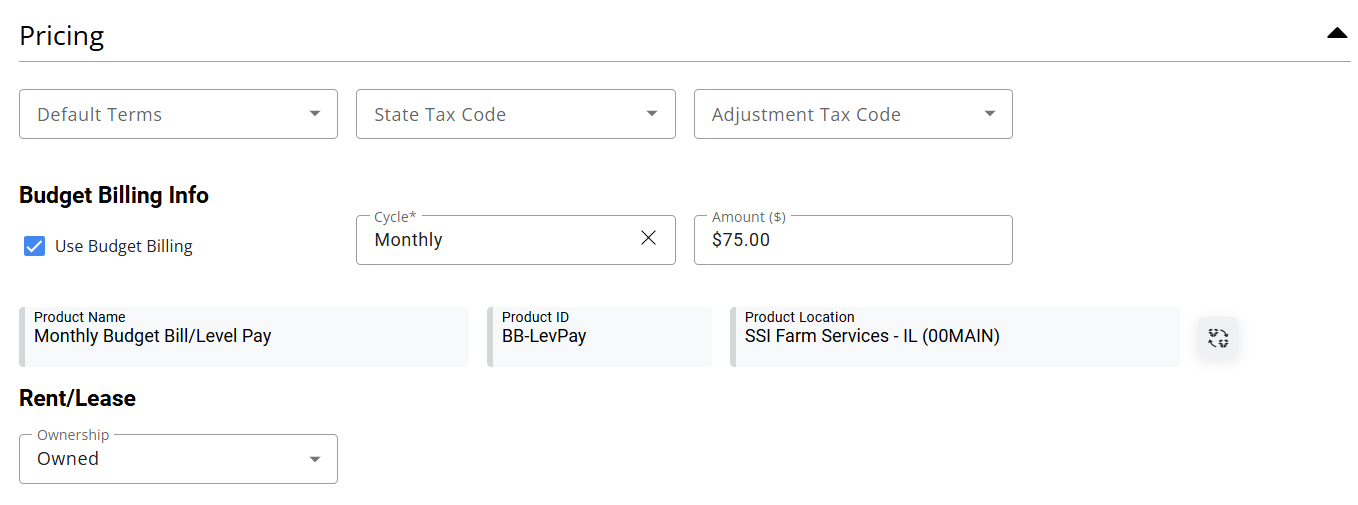The width and height of the screenshot is (1358, 505).
Task: Click the Adjustment Tax Code caret
Action: tap(989, 114)
